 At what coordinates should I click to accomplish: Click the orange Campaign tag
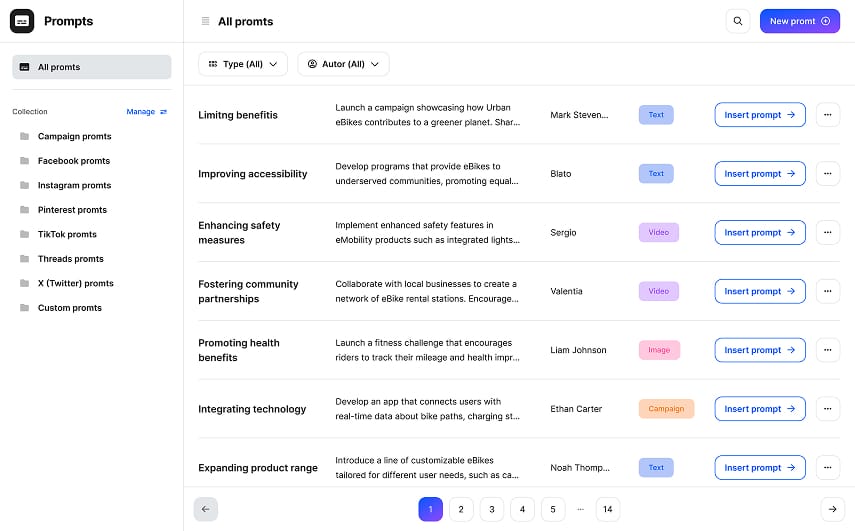coord(666,409)
